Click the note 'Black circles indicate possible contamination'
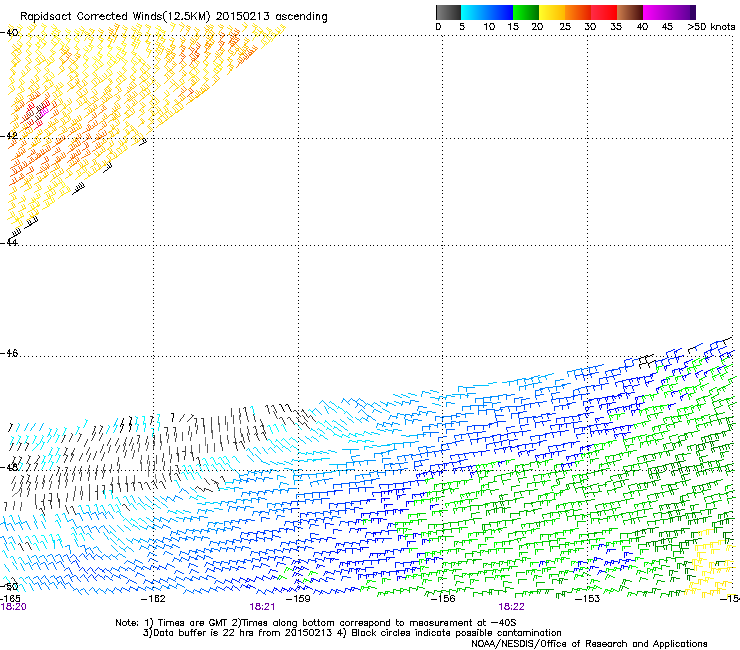Image resolution: width=740 pixels, height=650 pixels. [456, 633]
